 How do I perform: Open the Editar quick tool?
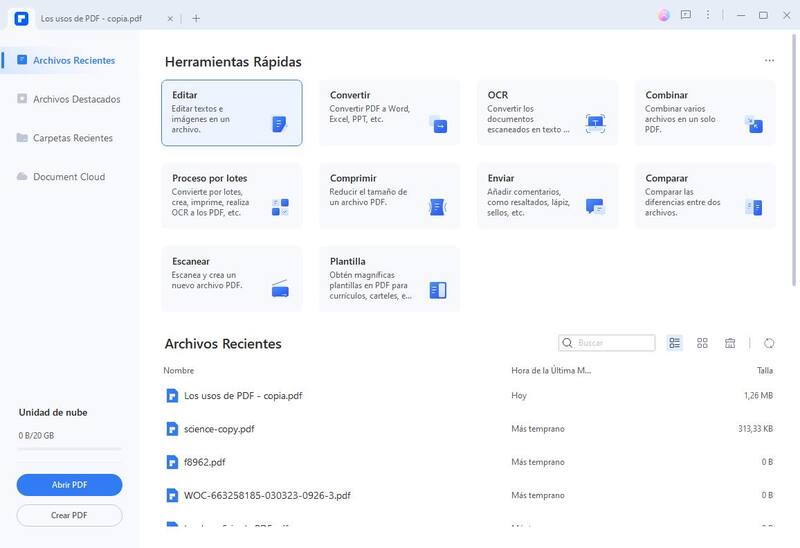click(231, 113)
